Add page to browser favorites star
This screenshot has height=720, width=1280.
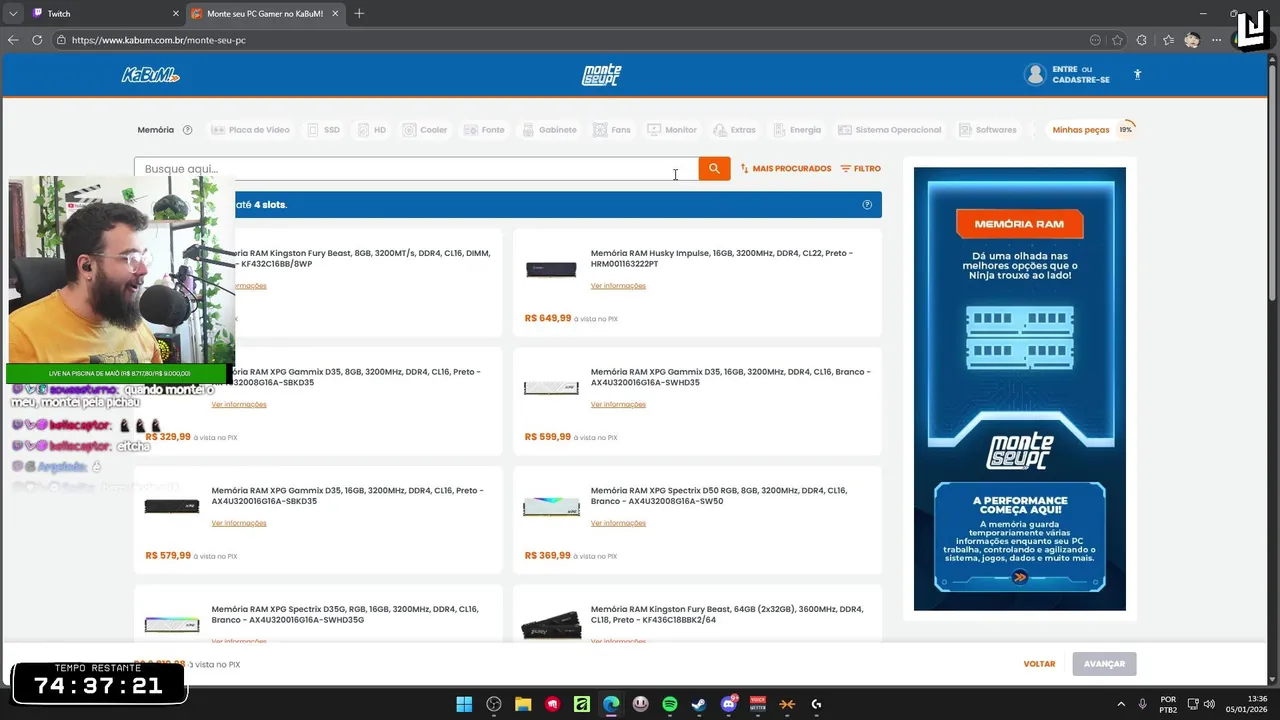coord(1117,40)
